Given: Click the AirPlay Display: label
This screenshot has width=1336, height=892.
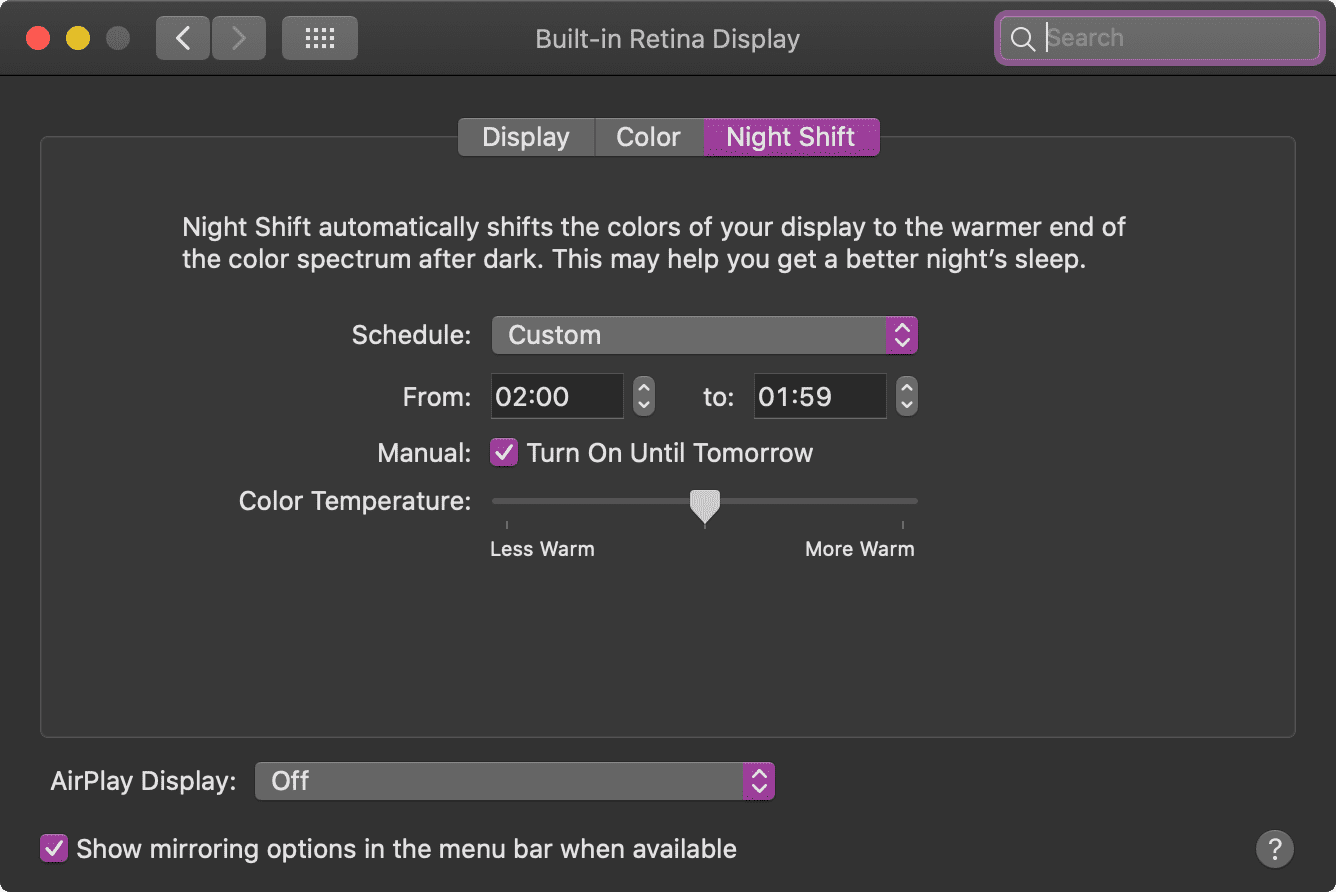Looking at the screenshot, I should [x=144, y=781].
